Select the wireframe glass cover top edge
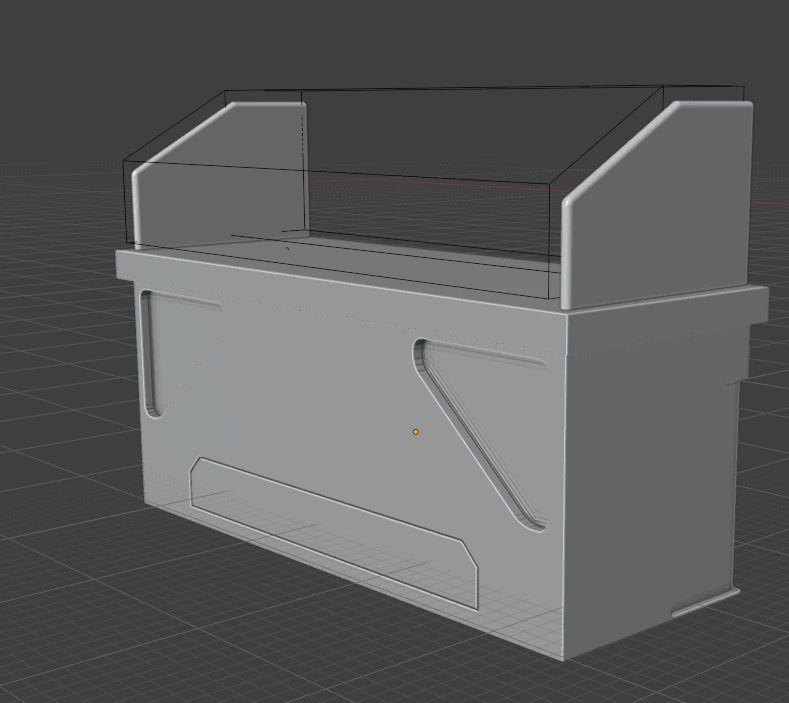This screenshot has height=703, width=789. 483,89
